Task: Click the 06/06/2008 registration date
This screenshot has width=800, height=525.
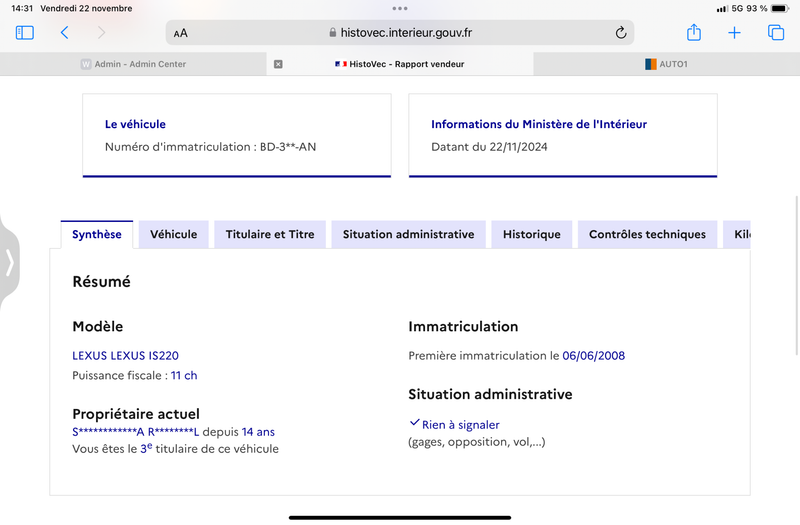Action: (593, 356)
